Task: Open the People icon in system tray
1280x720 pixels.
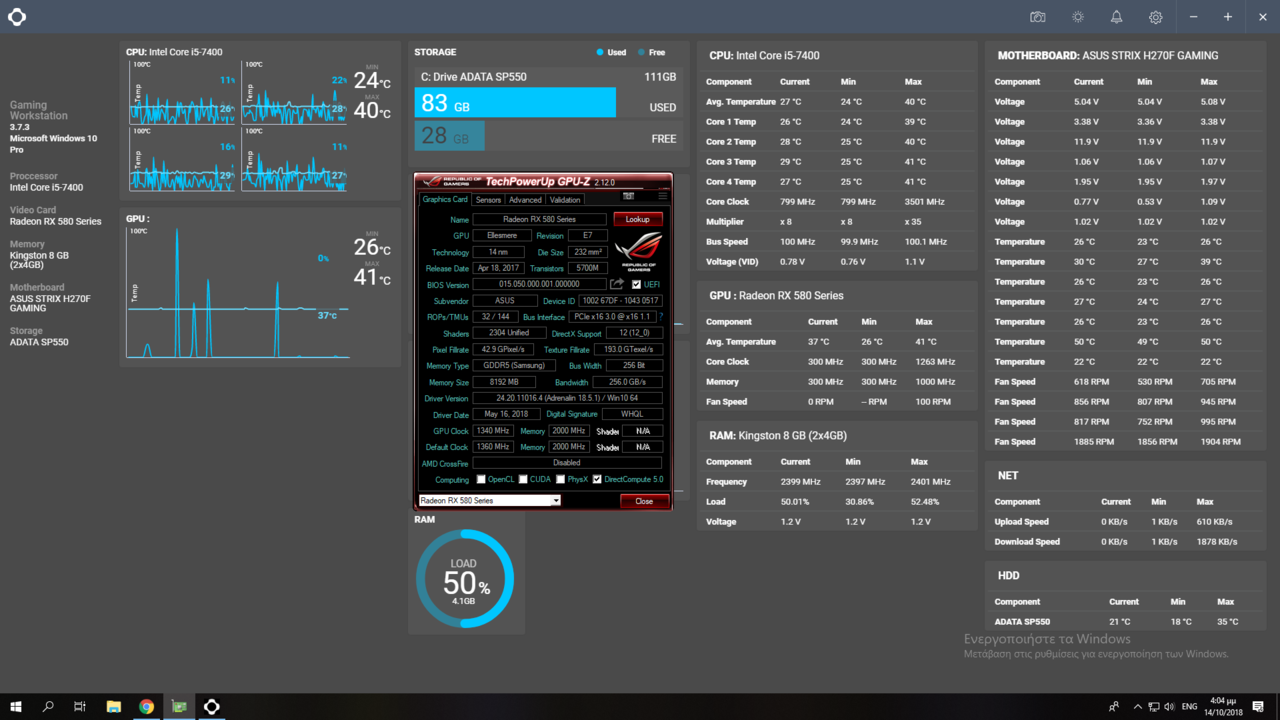Action: pos(1114,706)
